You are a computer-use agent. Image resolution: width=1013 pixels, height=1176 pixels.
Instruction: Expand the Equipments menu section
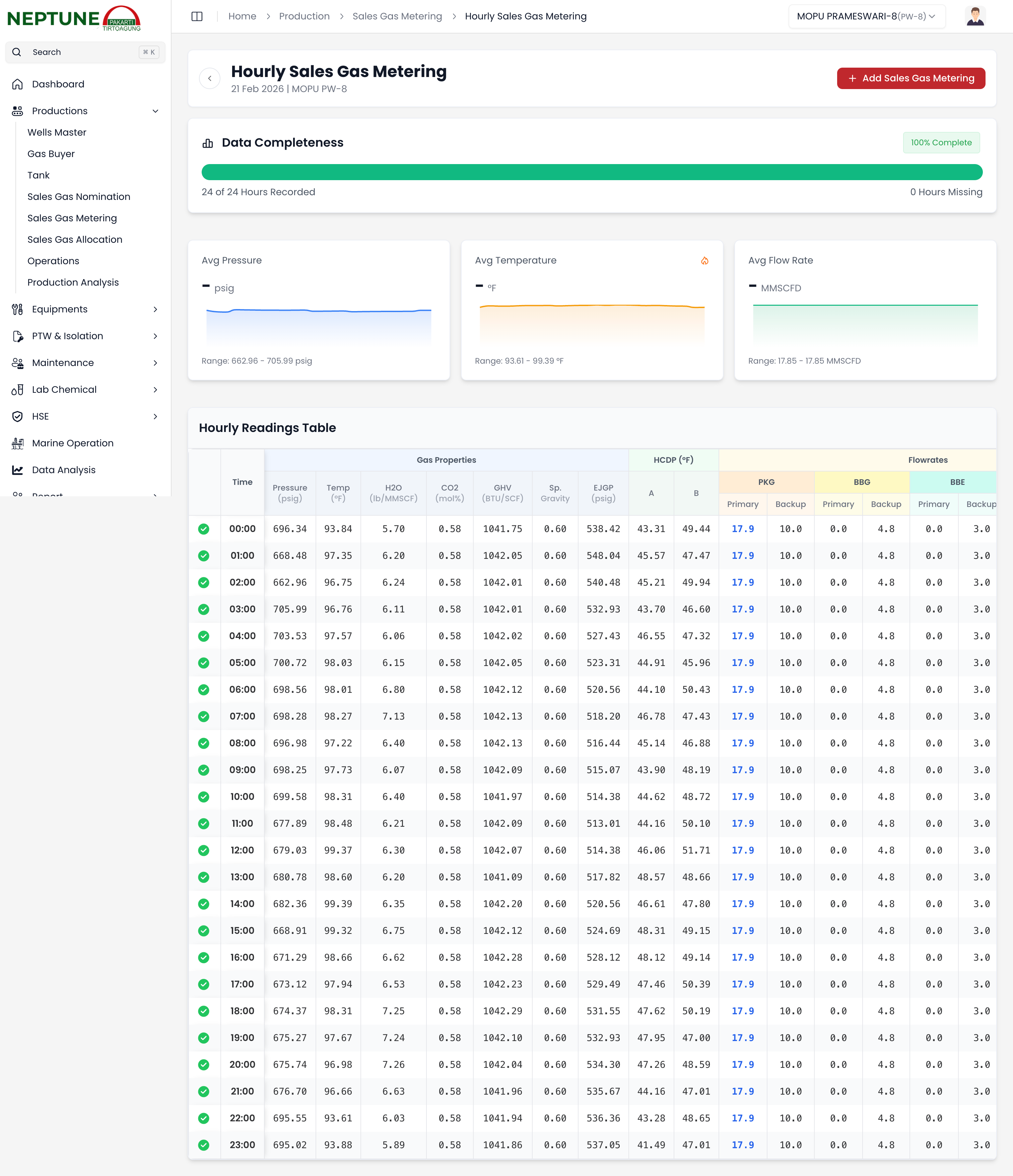point(155,309)
